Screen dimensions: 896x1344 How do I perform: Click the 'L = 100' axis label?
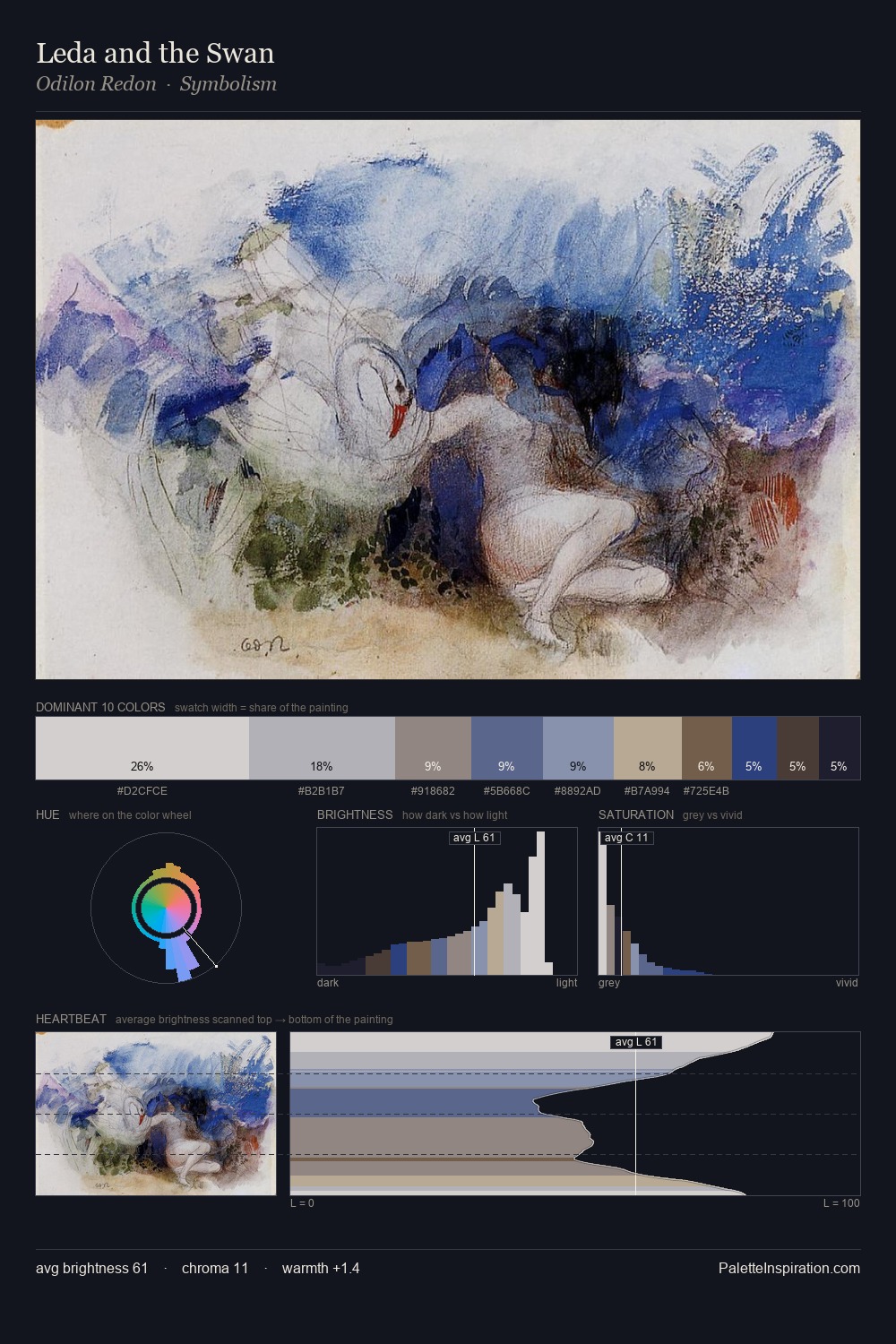pyautogui.click(x=841, y=1203)
